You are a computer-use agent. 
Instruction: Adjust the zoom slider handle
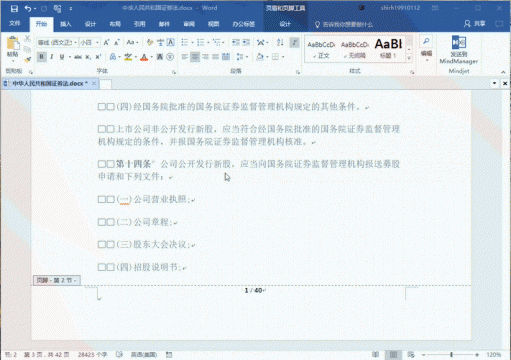pyautogui.click(x=451, y=355)
